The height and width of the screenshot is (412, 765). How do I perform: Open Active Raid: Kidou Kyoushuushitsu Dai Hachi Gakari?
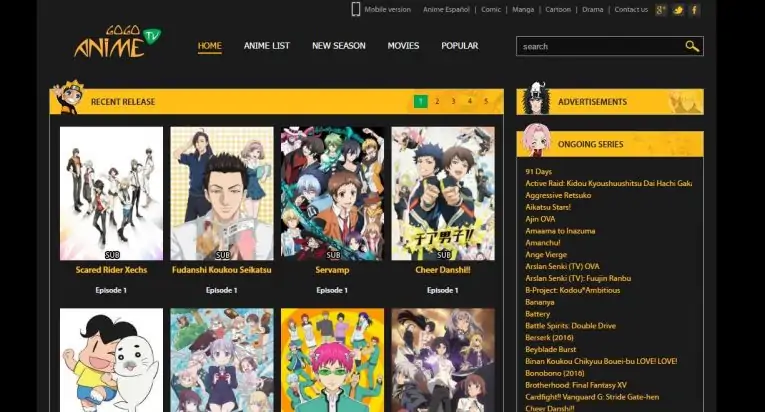608,183
